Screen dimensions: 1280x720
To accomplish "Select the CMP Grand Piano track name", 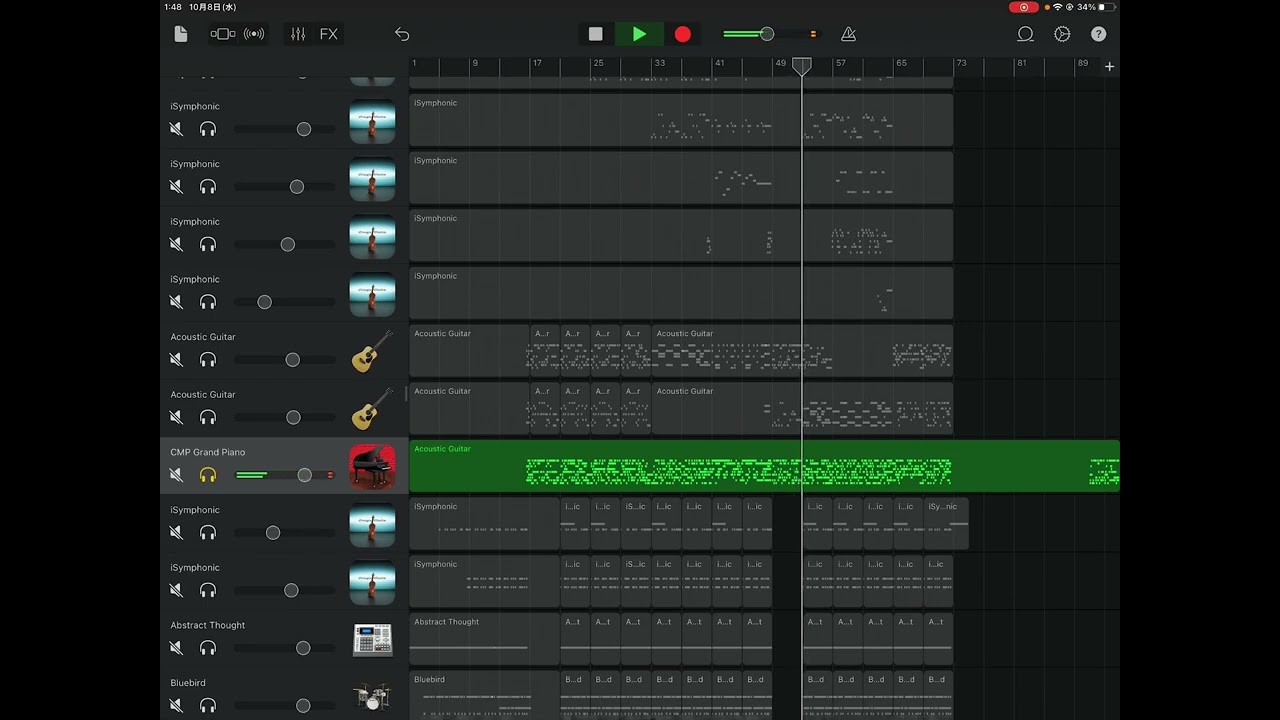I will [x=207, y=452].
